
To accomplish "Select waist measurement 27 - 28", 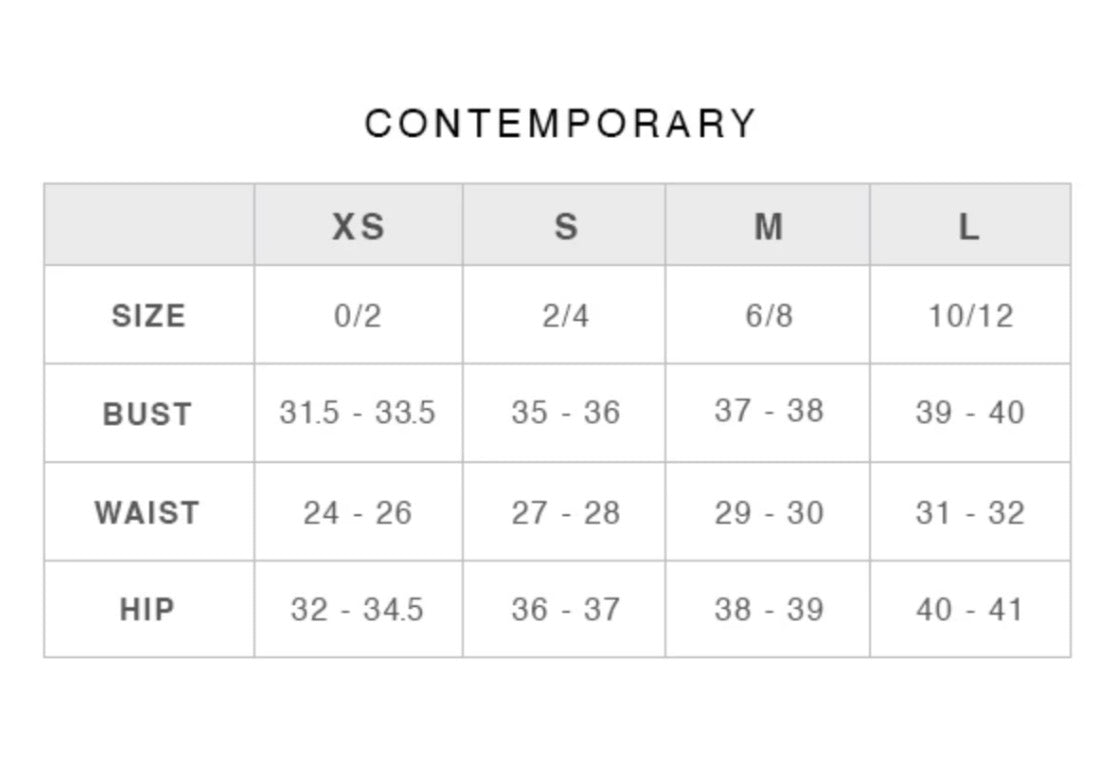I will coord(566,513).
